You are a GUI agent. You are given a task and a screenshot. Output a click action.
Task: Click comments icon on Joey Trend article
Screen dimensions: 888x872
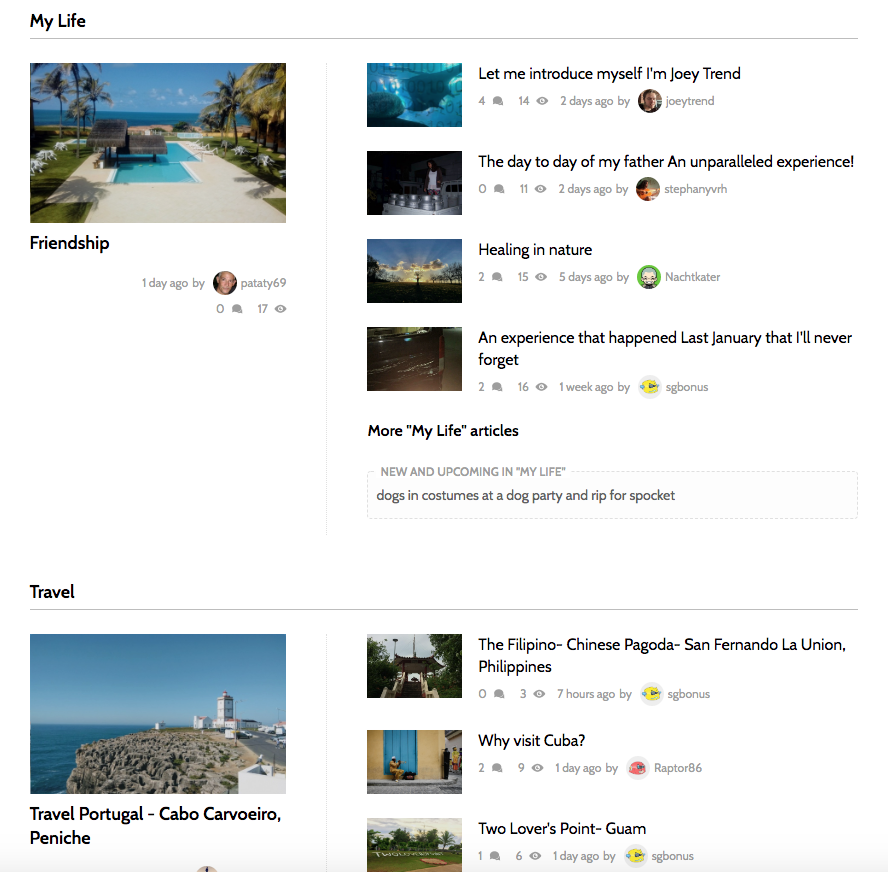(498, 101)
